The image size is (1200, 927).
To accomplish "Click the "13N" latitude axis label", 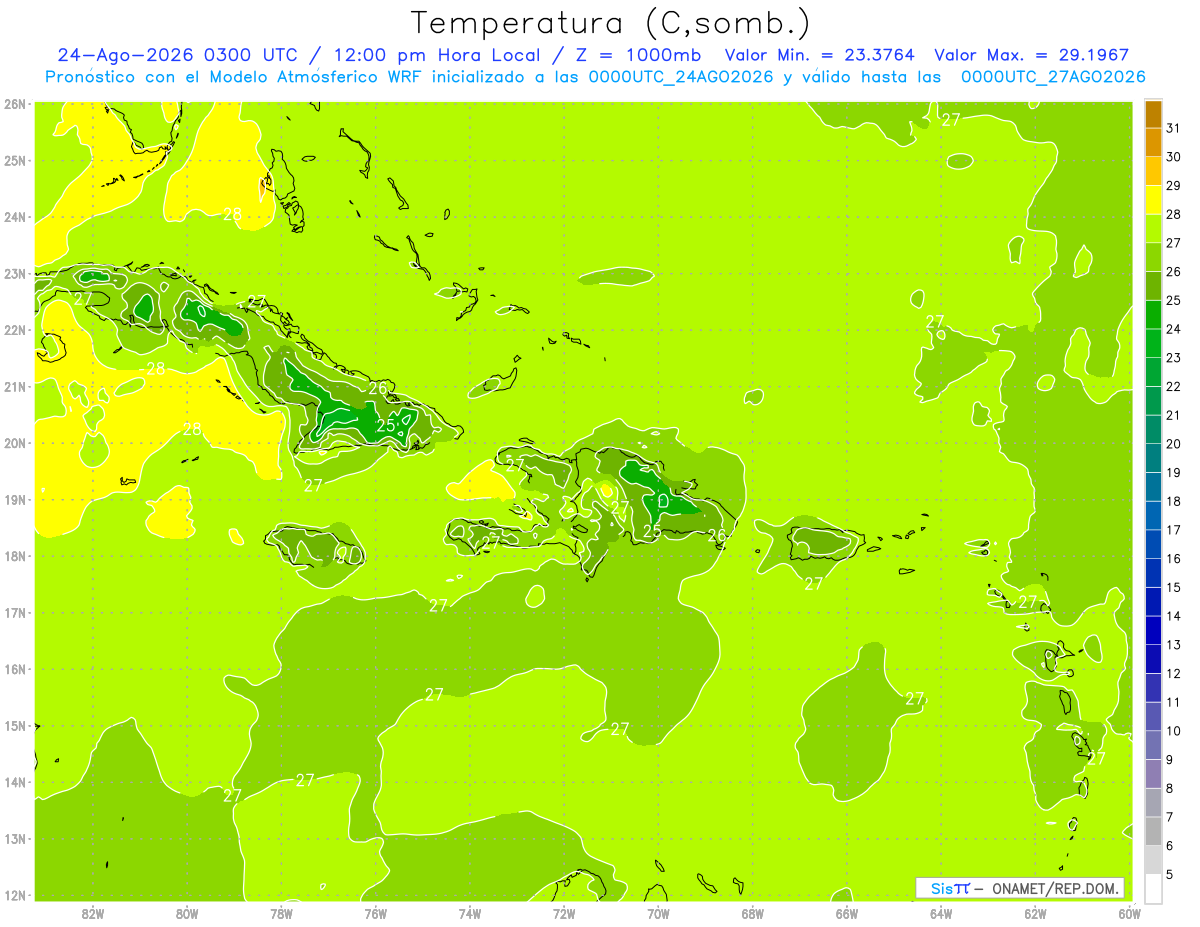I will click(15, 838).
